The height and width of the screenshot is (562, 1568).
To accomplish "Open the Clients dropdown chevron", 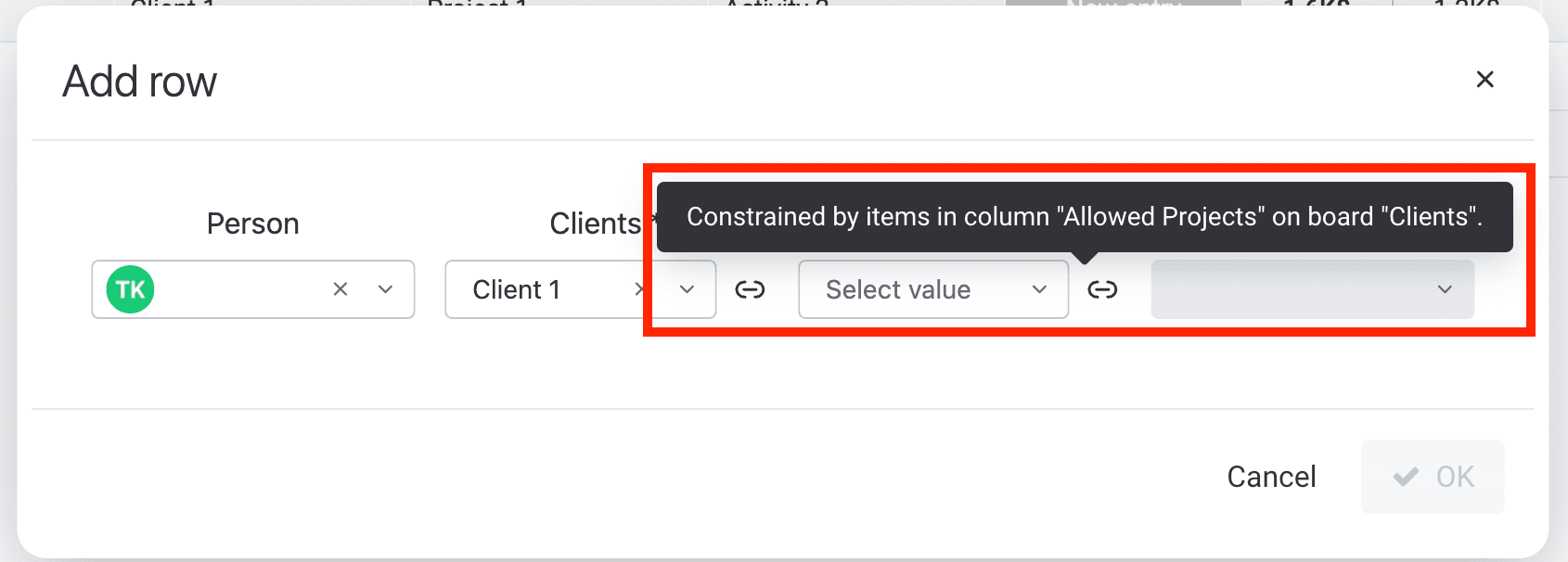I will 687,289.
